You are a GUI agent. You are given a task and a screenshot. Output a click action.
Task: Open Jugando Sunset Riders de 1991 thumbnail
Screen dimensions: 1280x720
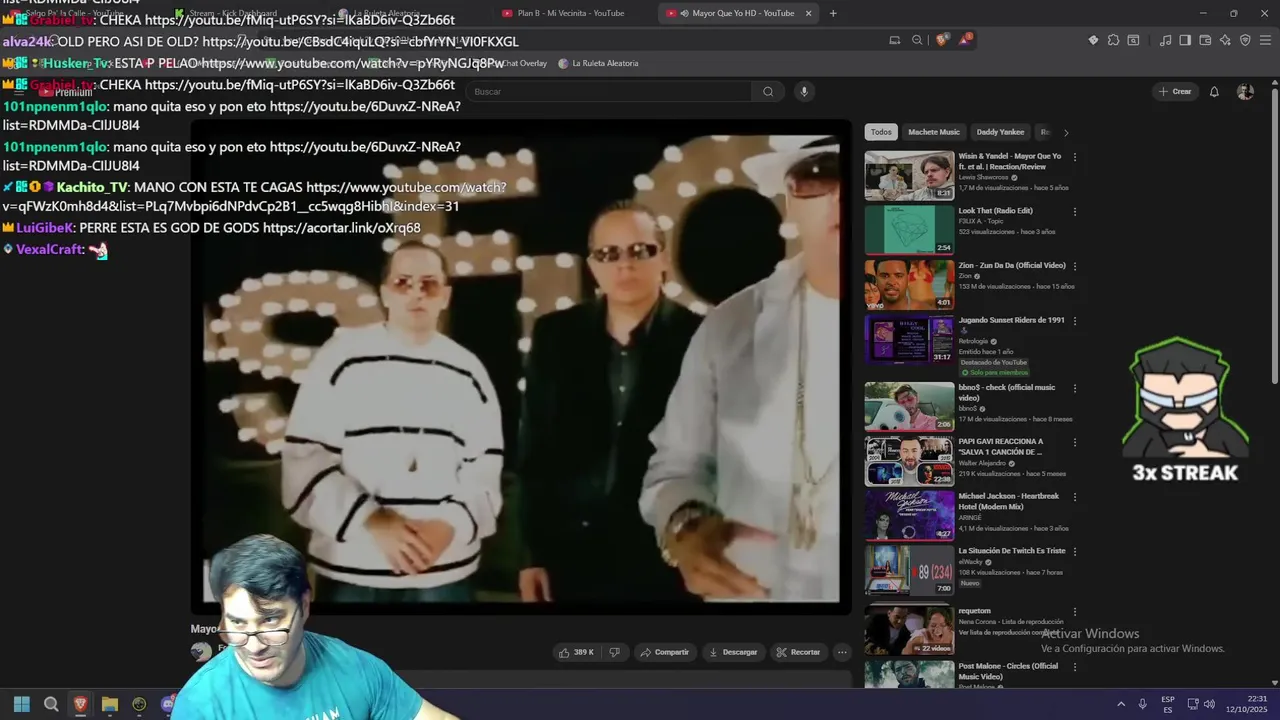(x=909, y=340)
